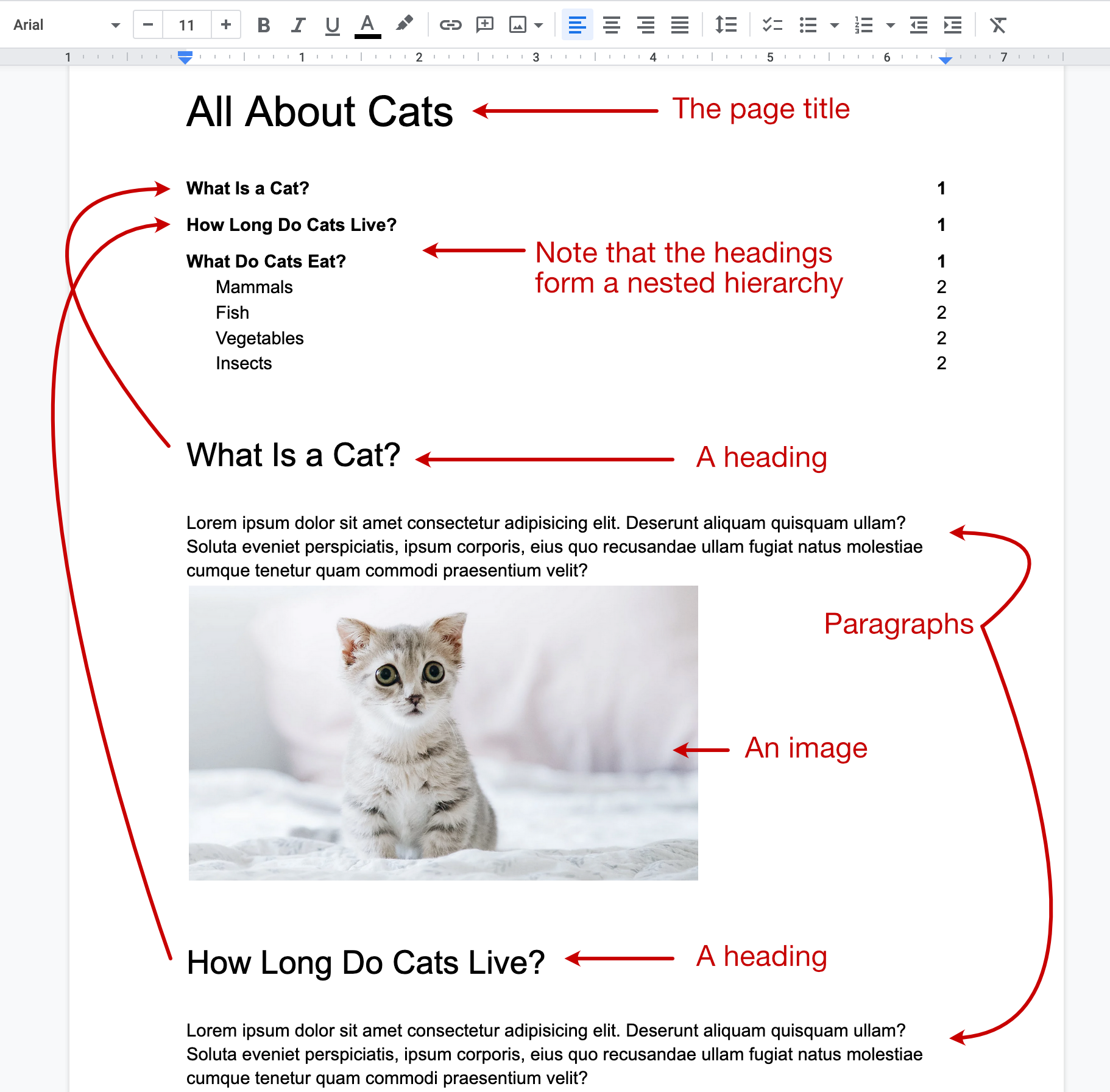Open line and paragraph spacing
The image size is (1110, 1092).
pos(725,25)
